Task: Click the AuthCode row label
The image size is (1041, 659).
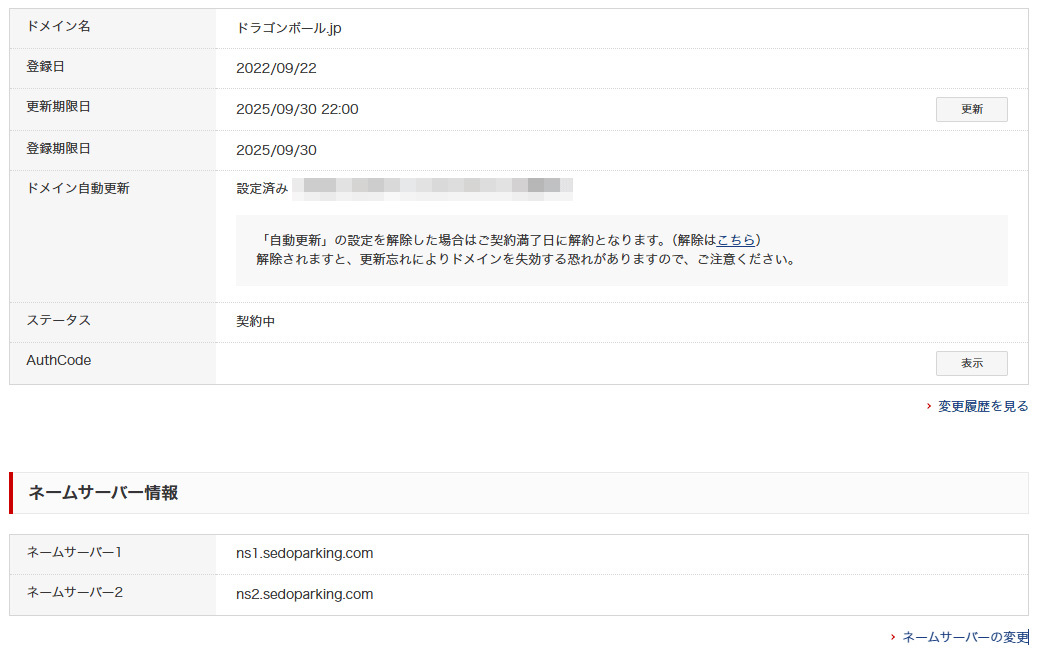Action: tap(58, 360)
